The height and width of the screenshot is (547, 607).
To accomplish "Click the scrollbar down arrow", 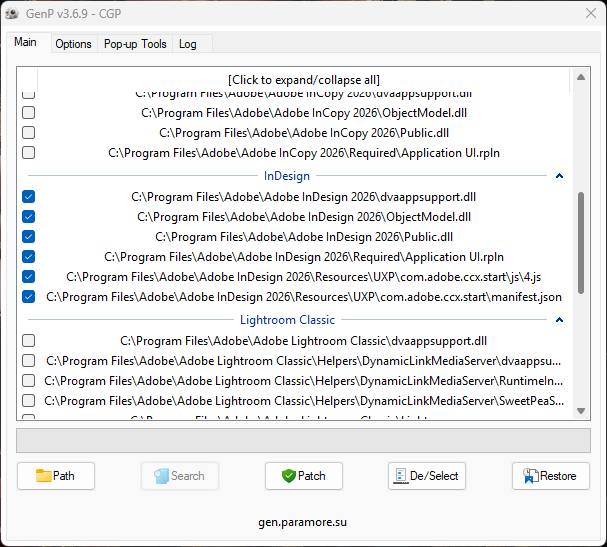I will pyautogui.click(x=581, y=411).
